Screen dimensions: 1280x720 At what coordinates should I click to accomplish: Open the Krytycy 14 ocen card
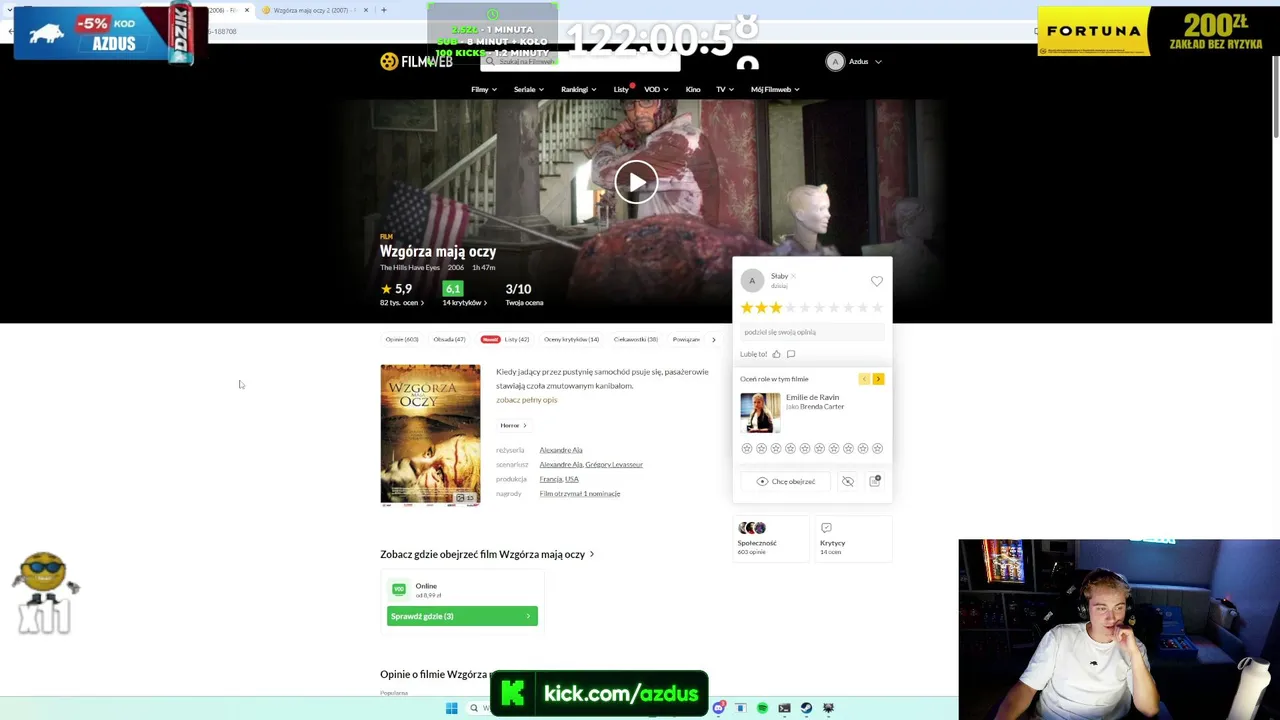(x=853, y=539)
